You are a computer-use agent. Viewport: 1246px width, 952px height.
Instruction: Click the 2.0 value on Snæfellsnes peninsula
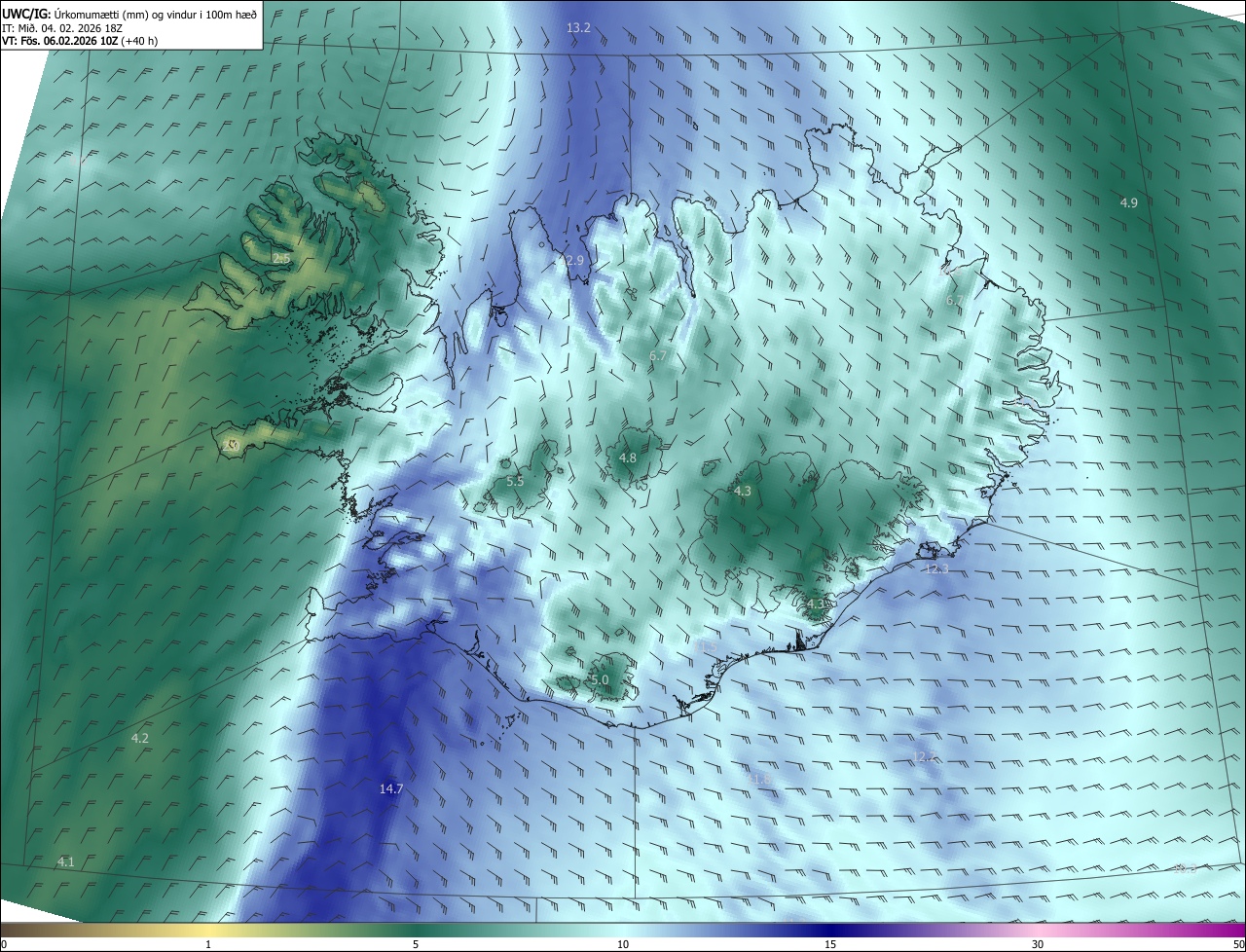click(x=231, y=446)
